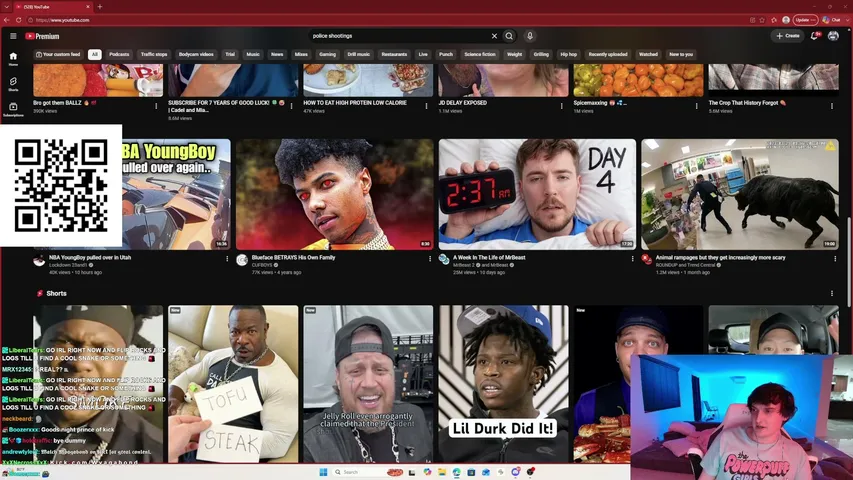
Task: Select the 'Traffic stops' filter chip
Action: point(154,54)
